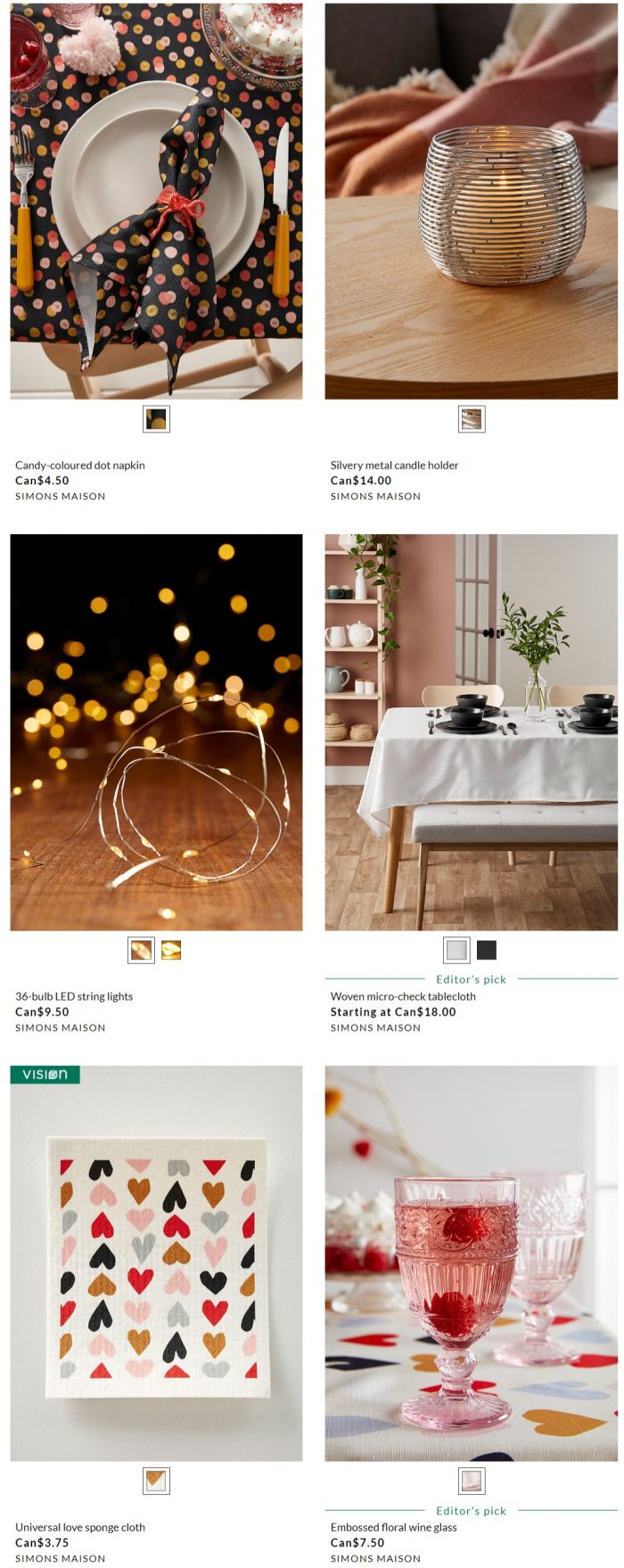Choose first swatch under LED string lights
The image size is (624, 1568).
pyautogui.click(x=141, y=951)
